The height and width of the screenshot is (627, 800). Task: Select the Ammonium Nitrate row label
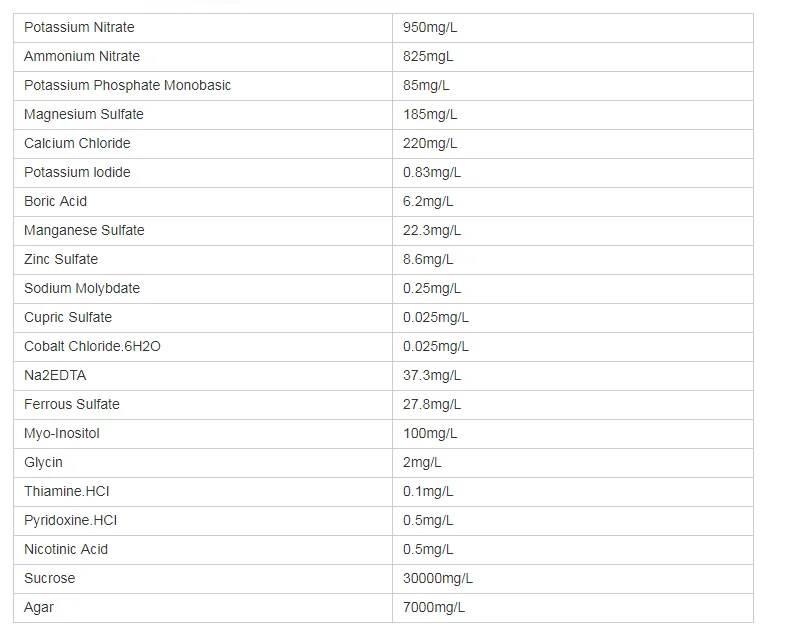click(x=82, y=56)
